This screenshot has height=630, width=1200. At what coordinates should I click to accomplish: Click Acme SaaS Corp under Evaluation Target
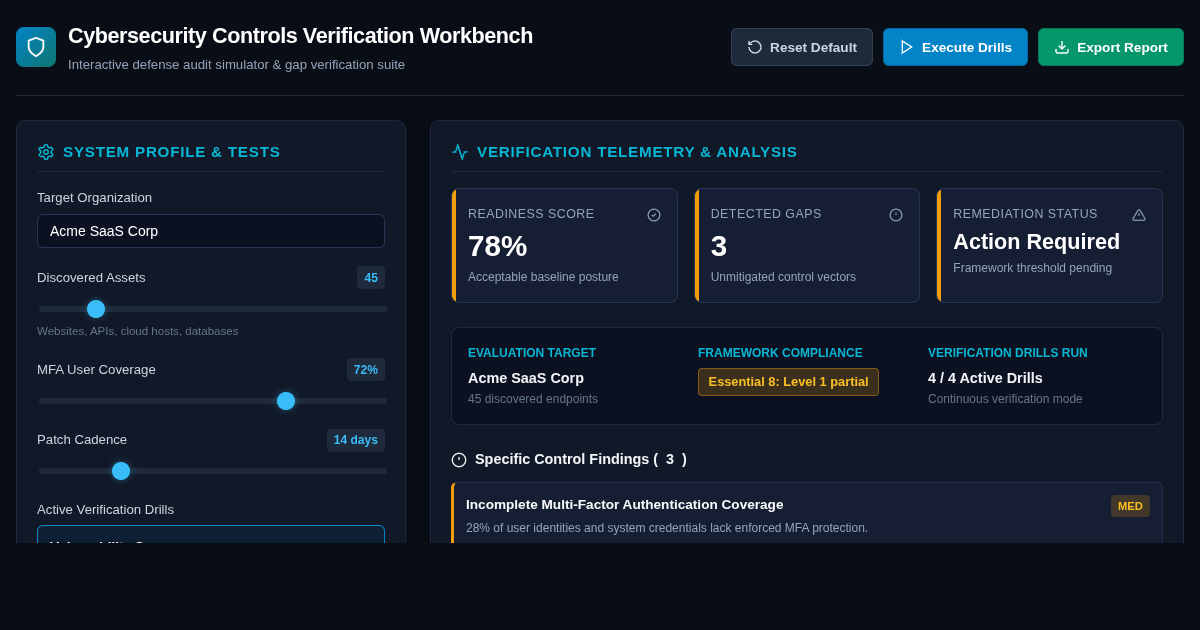click(526, 378)
